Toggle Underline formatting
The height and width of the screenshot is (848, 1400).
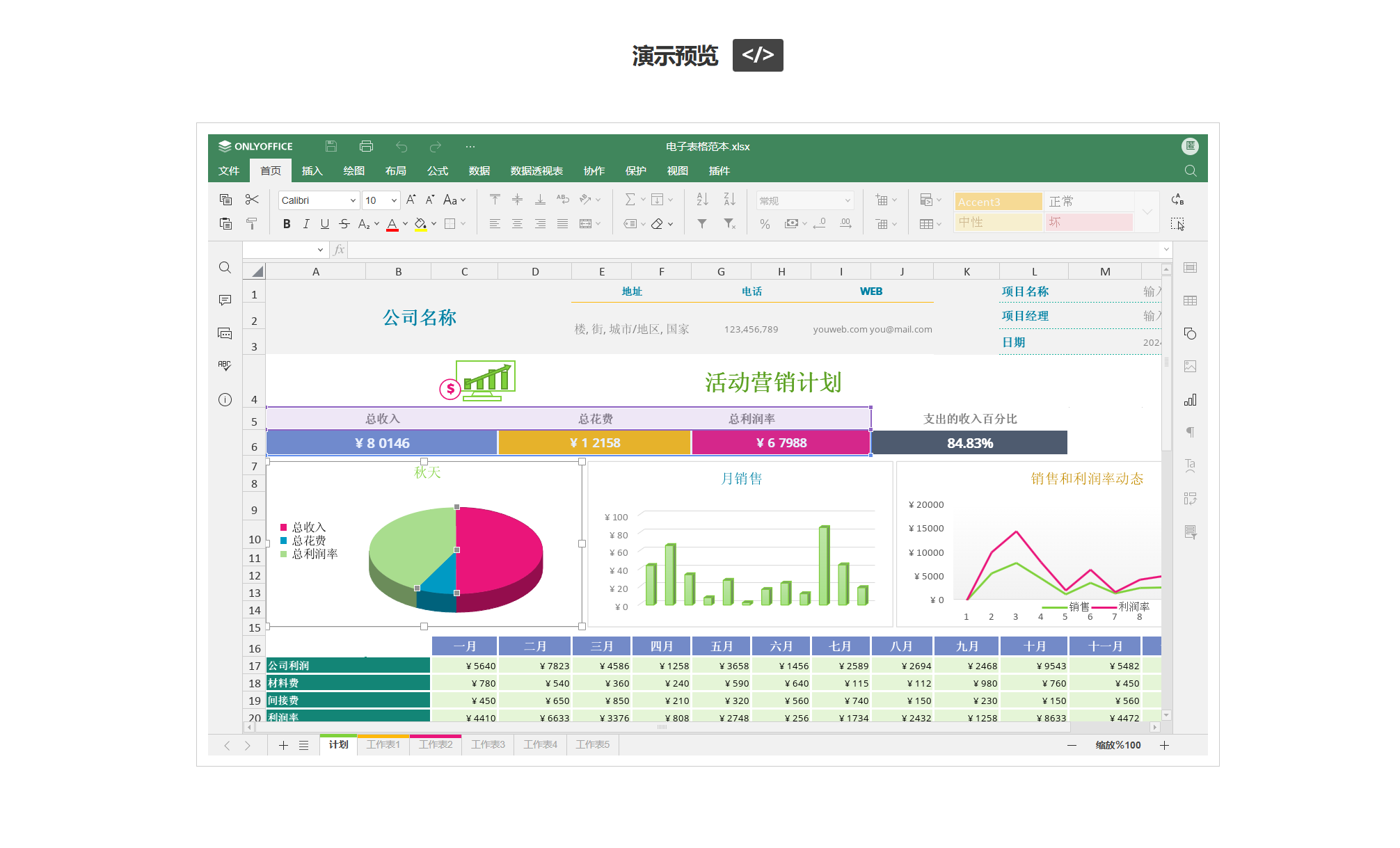[324, 223]
